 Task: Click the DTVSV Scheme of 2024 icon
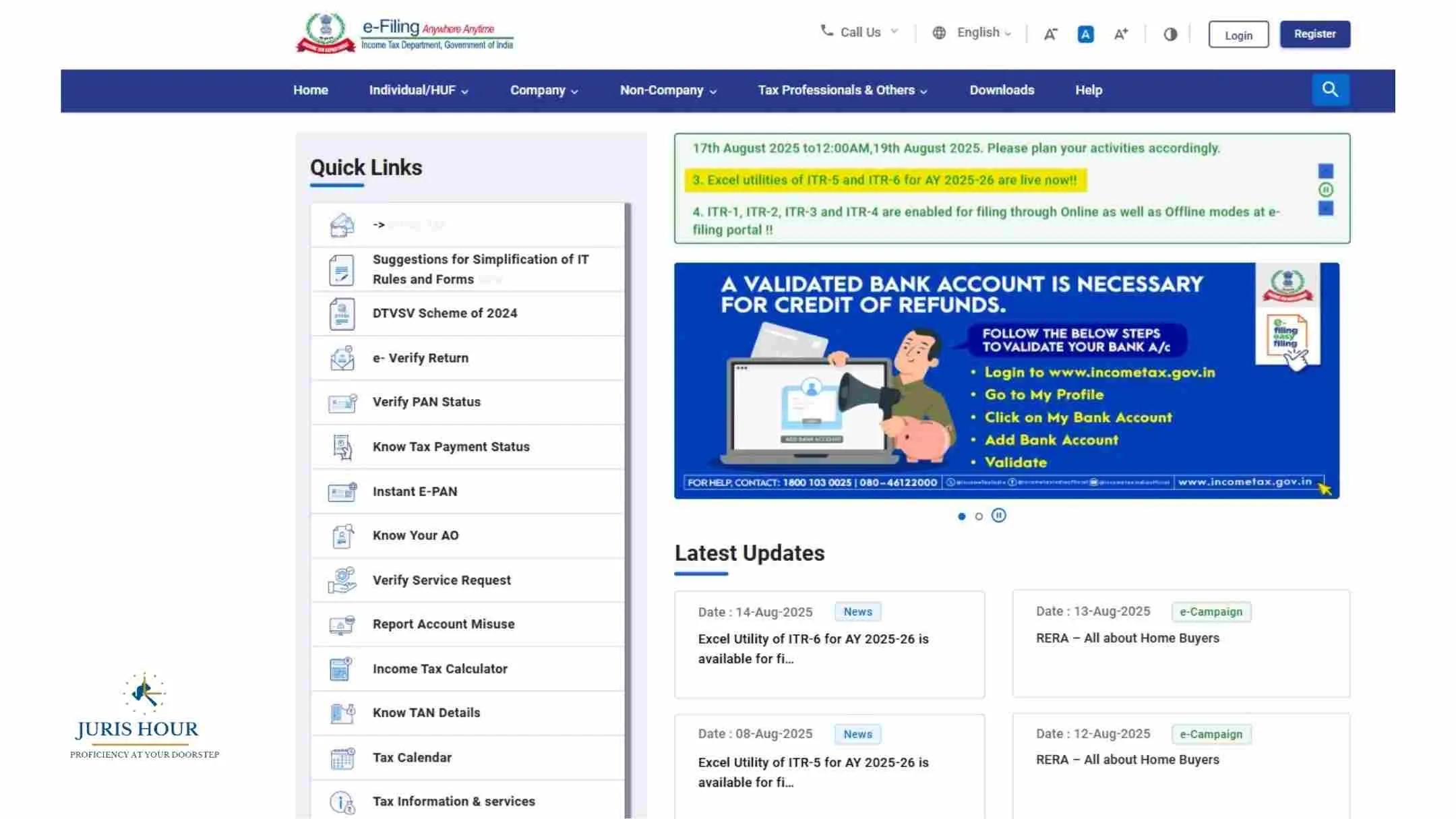click(342, 313)
